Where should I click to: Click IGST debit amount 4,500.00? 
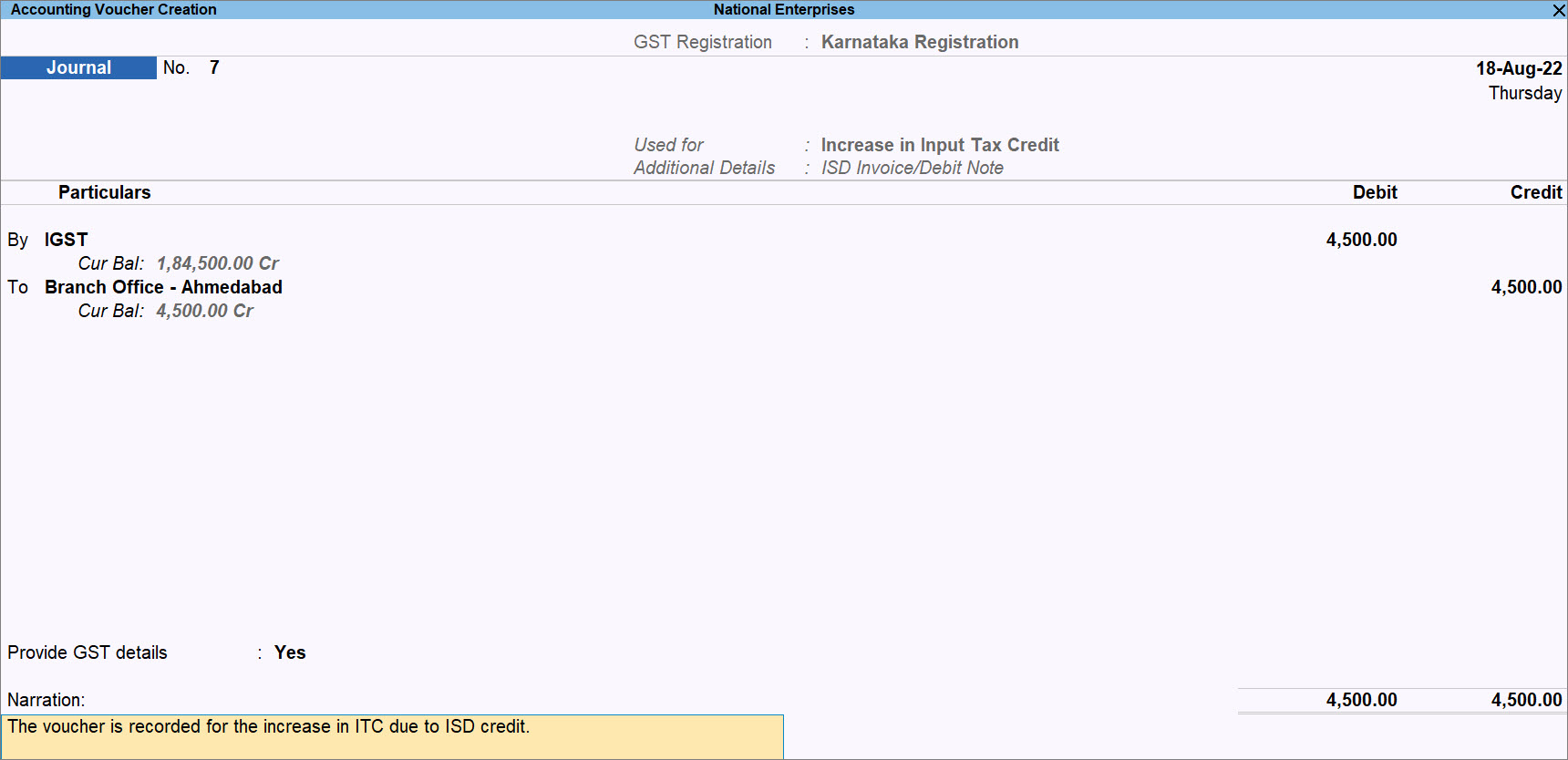pyautogui.click(x=1361, y=240)
